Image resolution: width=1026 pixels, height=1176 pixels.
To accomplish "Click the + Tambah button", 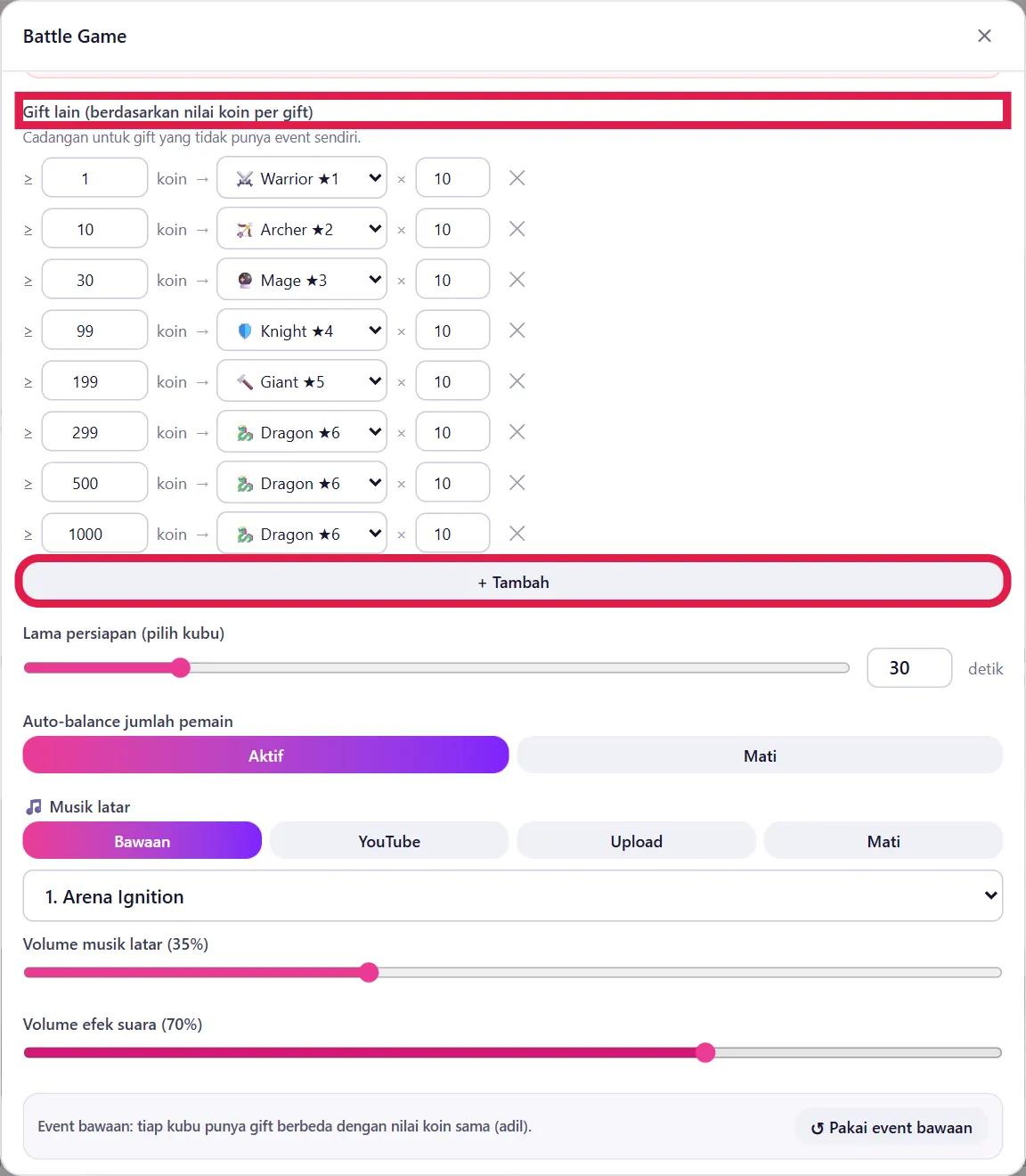I will pyautogui.click(x=513, y=582).
